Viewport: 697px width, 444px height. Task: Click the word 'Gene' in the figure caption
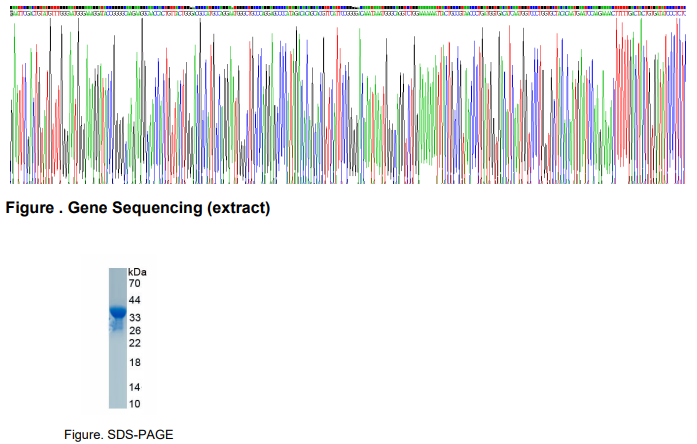coord(84,209)
